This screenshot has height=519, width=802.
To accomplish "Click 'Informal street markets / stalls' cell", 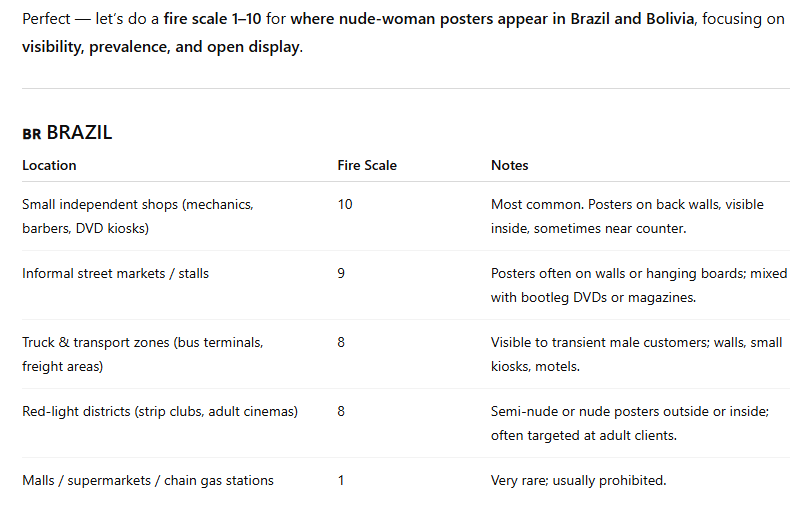I will (115, 273).
